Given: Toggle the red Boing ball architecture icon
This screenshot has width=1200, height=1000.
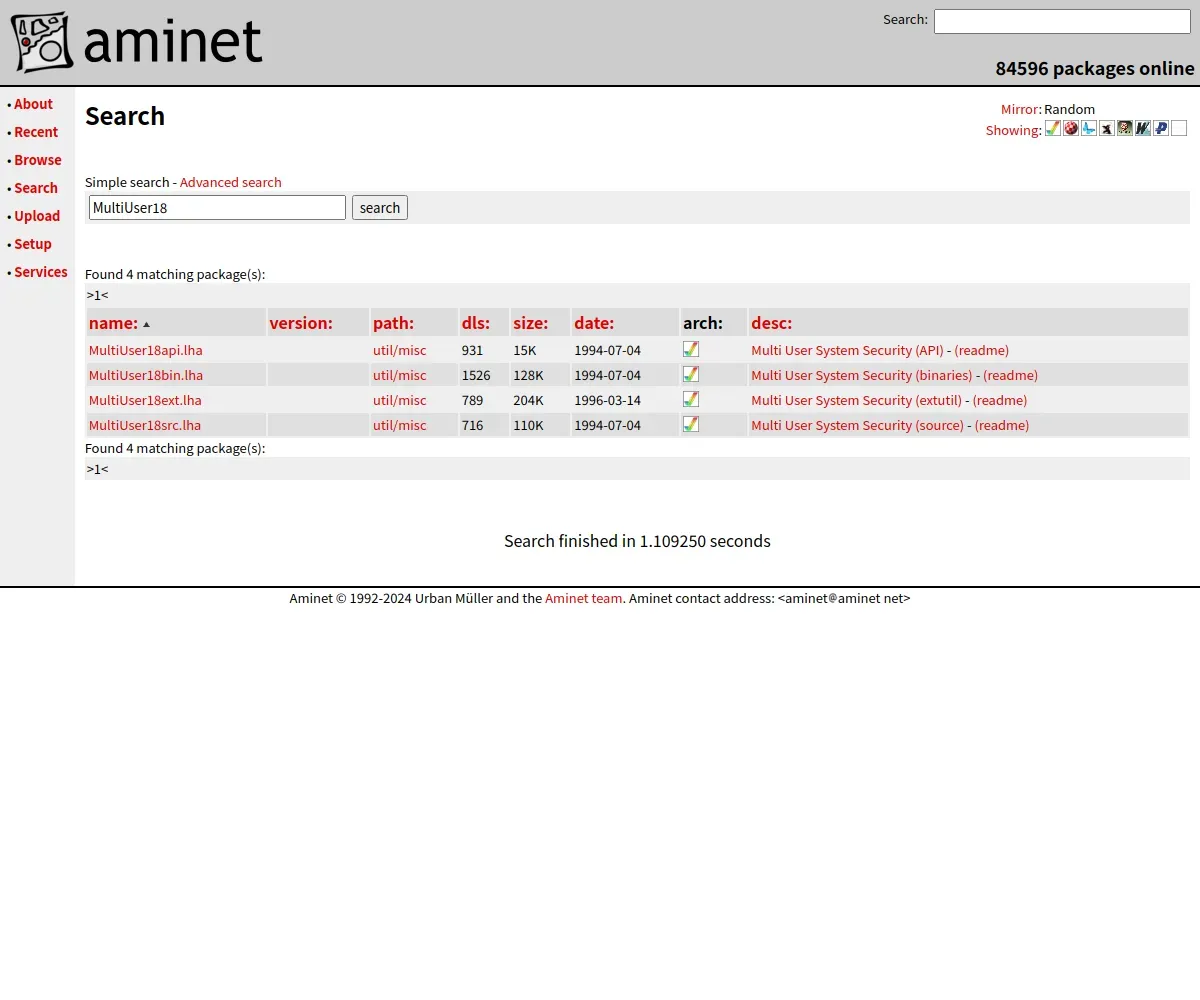Looking at the screenshot, I should point(1071,128).
